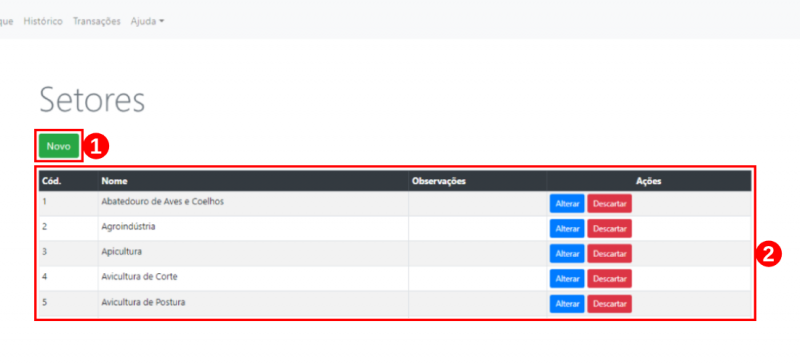Image resolution: width=800 pixels, height=364 pixels.
Task: Click Descartar for Avicultura de Corte
Action: [x=609, y=279]
